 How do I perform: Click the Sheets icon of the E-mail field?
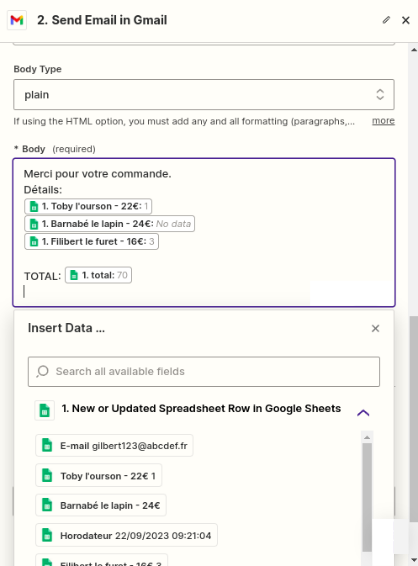[x=47, y=445]
